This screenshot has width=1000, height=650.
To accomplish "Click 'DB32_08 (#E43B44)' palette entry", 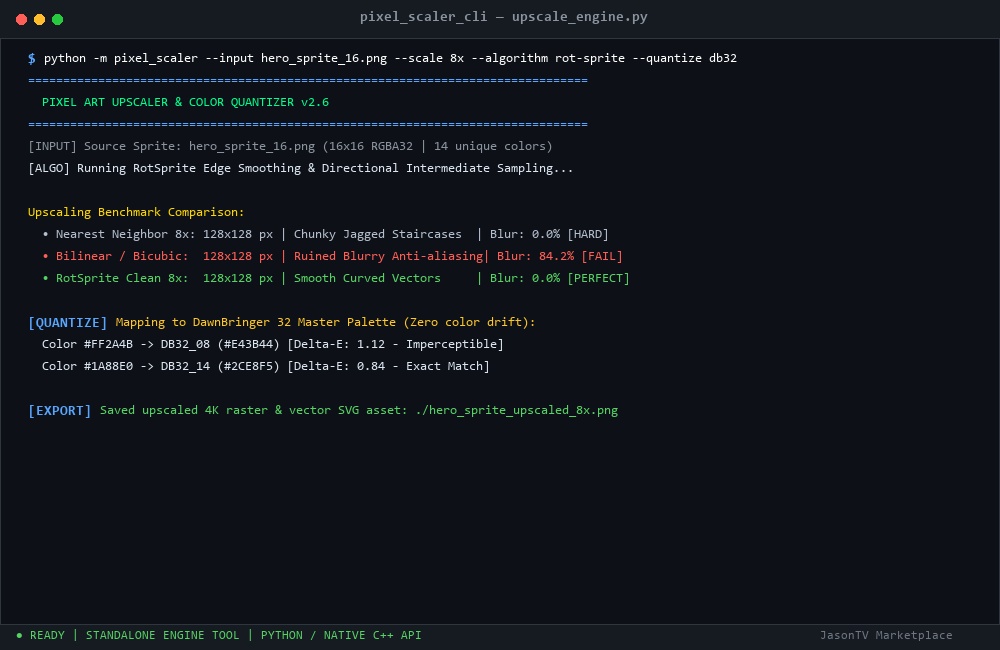I will point(220,344).
